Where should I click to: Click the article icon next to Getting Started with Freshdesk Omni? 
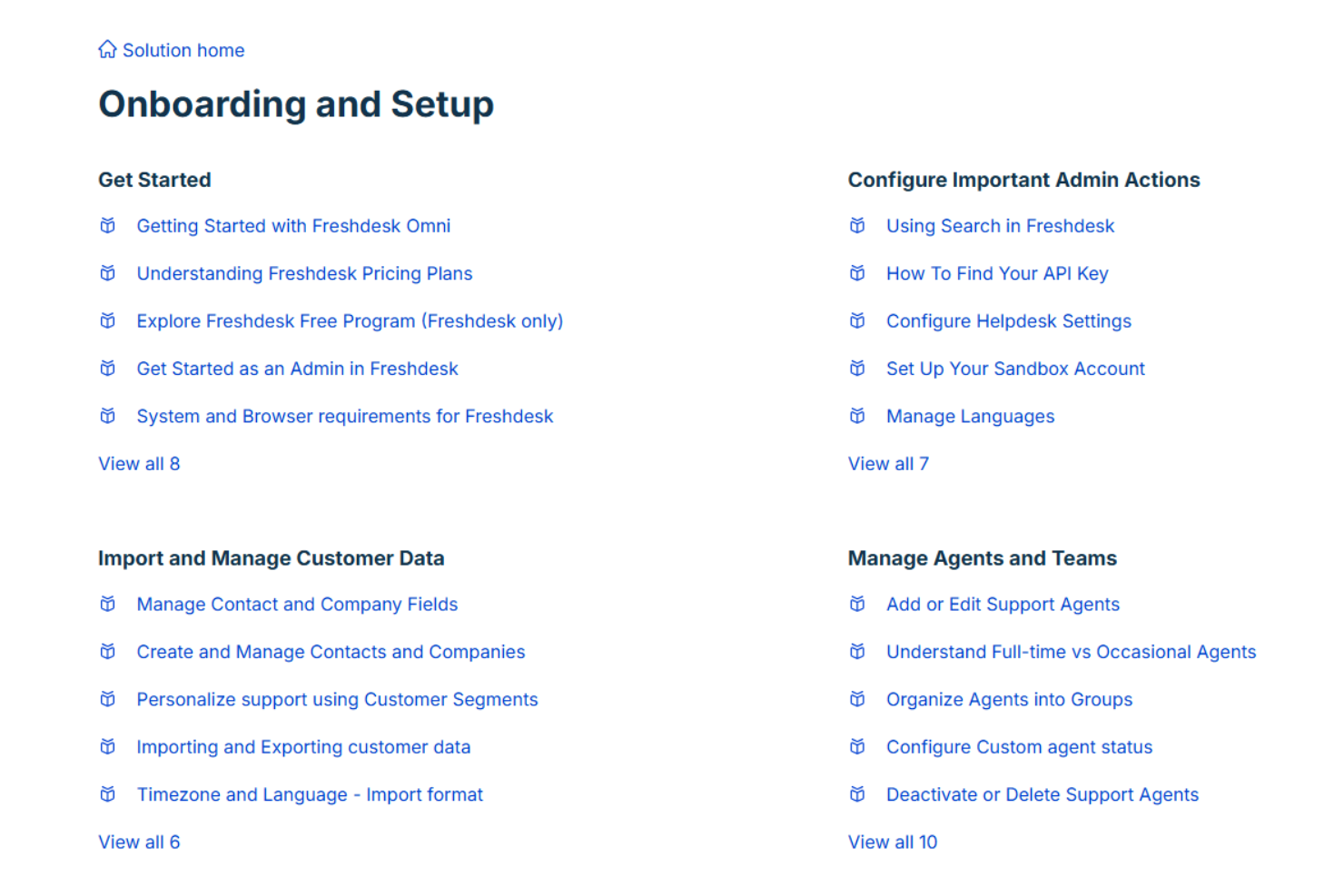tap(107, 225)
